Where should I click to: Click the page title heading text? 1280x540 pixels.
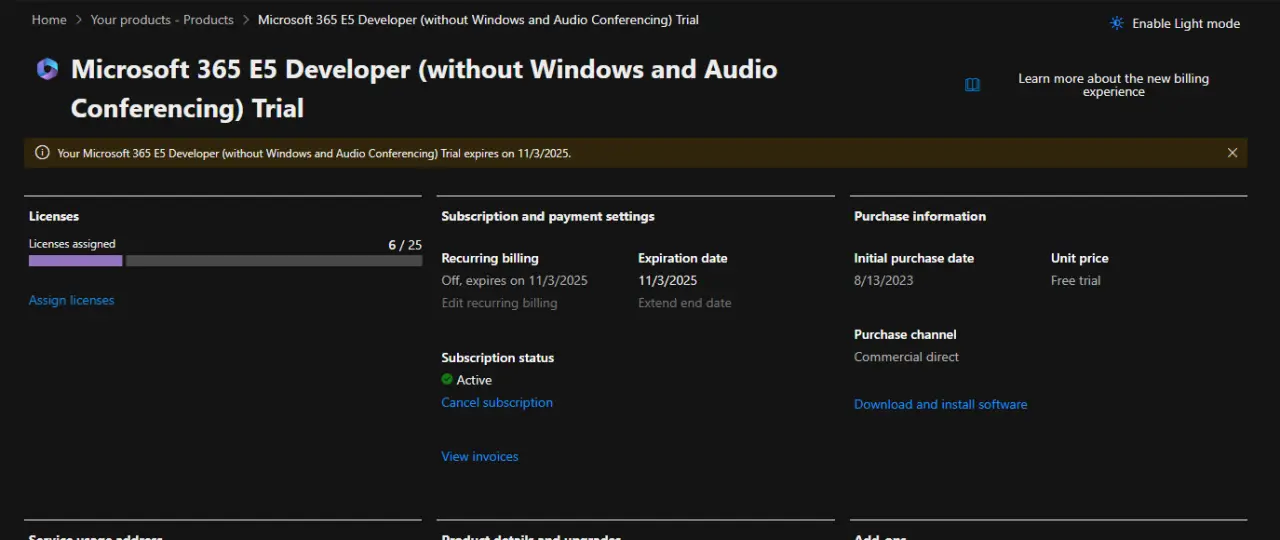(x=424, y=88)
